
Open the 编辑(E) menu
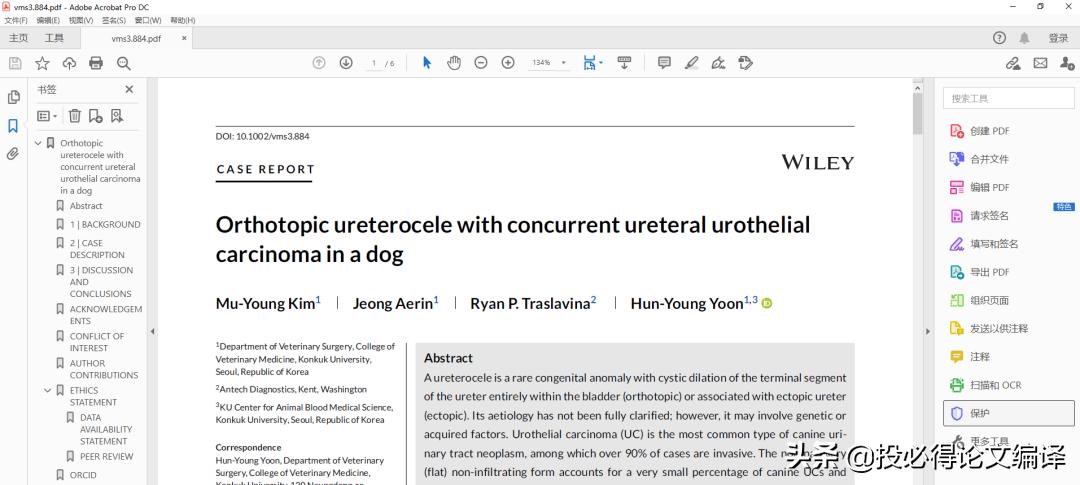(48, 21)
